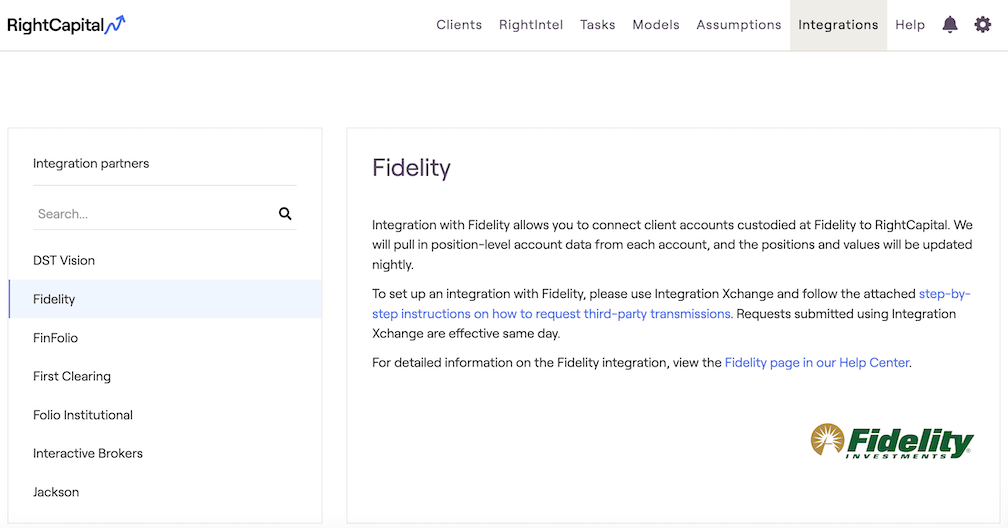Open Fidelity page in Help Center link
The image size is (1008, 528).
(x=816, y=363)
